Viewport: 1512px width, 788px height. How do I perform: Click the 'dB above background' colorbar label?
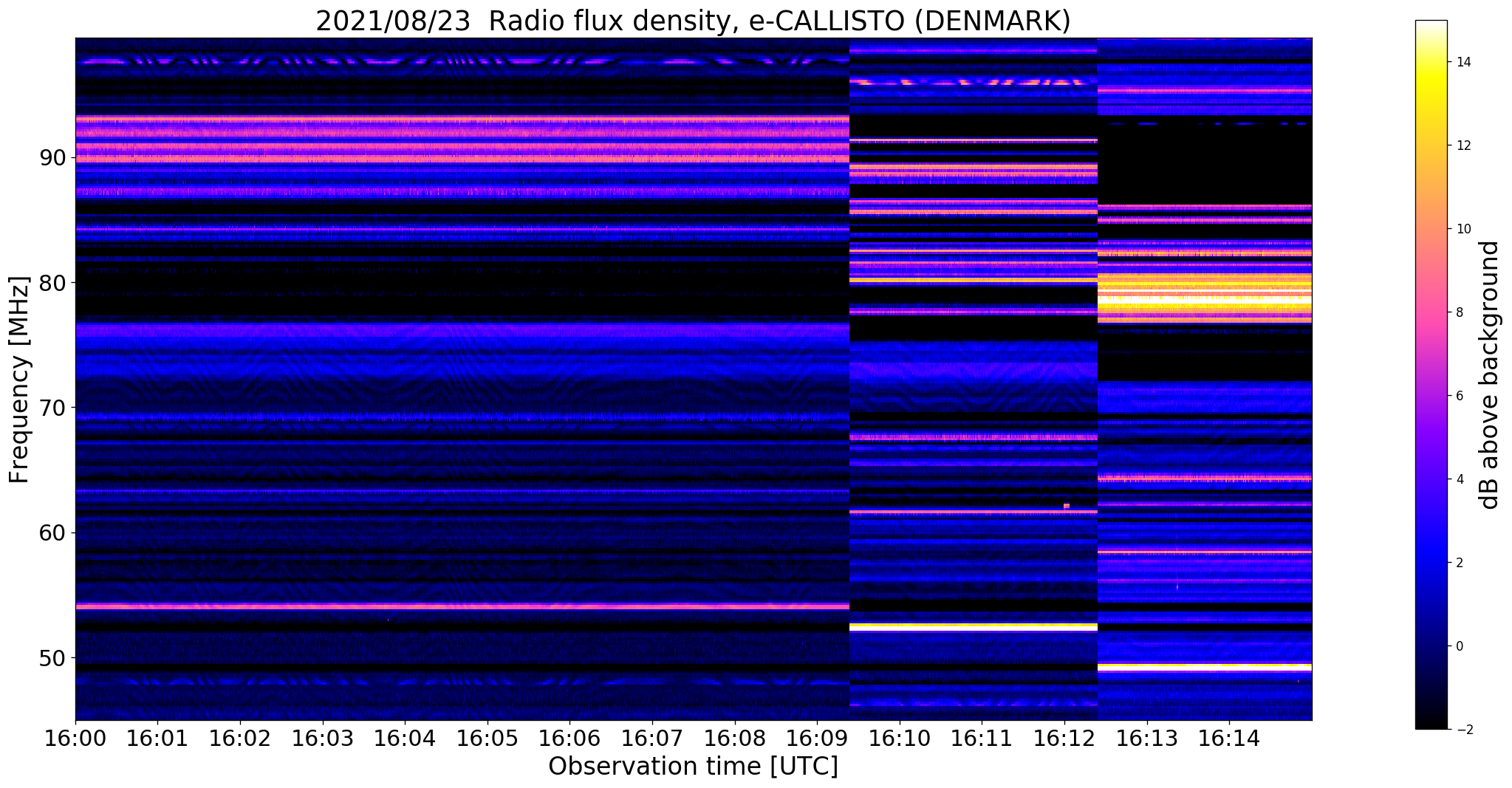[1489, 375]
